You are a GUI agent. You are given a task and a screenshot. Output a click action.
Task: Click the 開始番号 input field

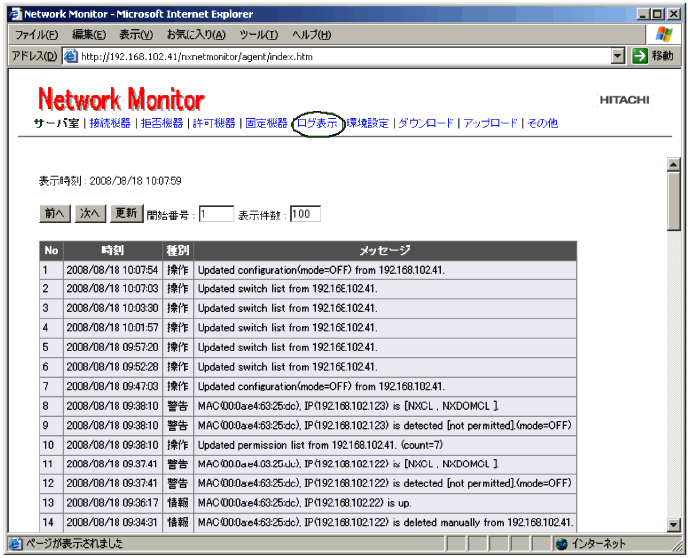click(x=216, y=214)
